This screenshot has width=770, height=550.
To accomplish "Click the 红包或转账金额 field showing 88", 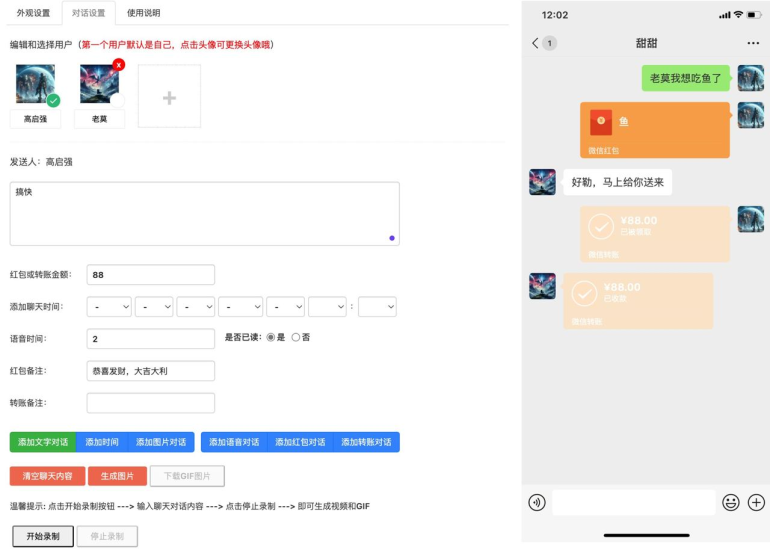I will tap(151, 275).
